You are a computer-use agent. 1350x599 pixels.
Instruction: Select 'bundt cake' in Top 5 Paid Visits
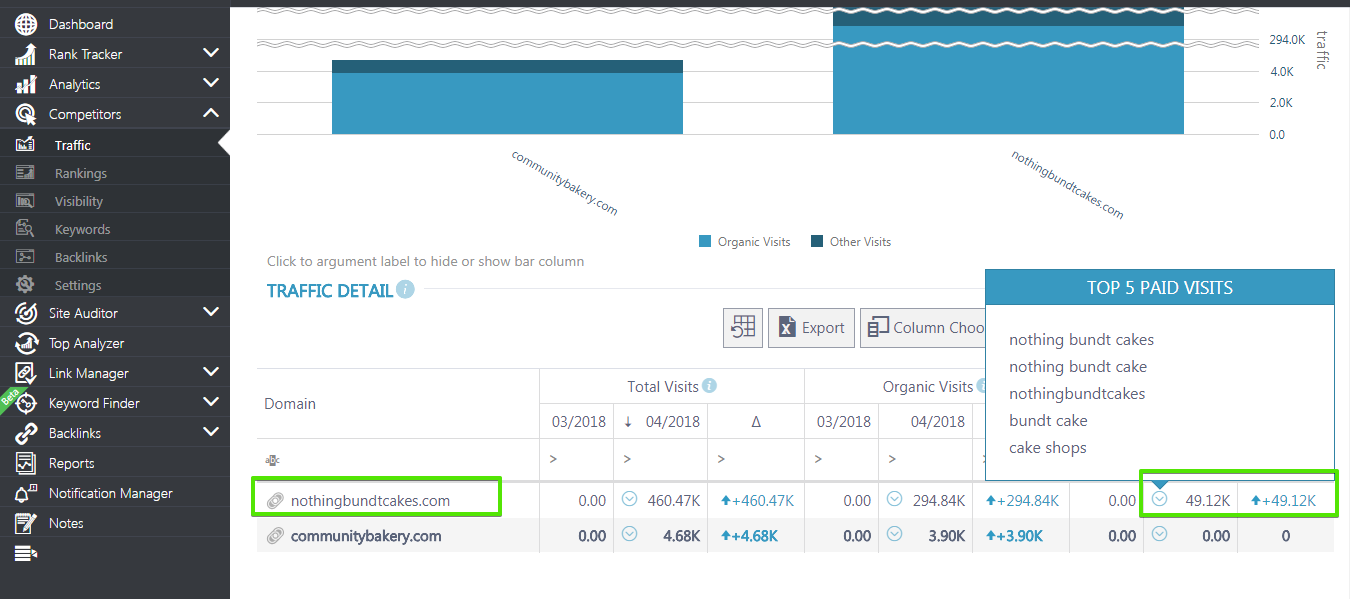tap(1048, 421)
